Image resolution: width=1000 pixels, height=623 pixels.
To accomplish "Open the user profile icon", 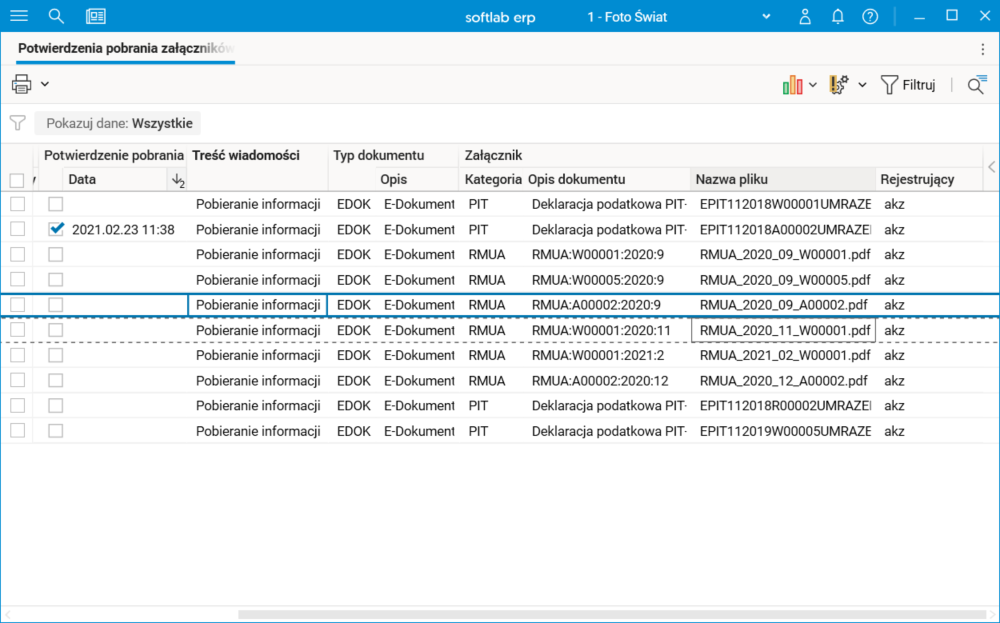I will pyautogui.click(x=805, y=17).
